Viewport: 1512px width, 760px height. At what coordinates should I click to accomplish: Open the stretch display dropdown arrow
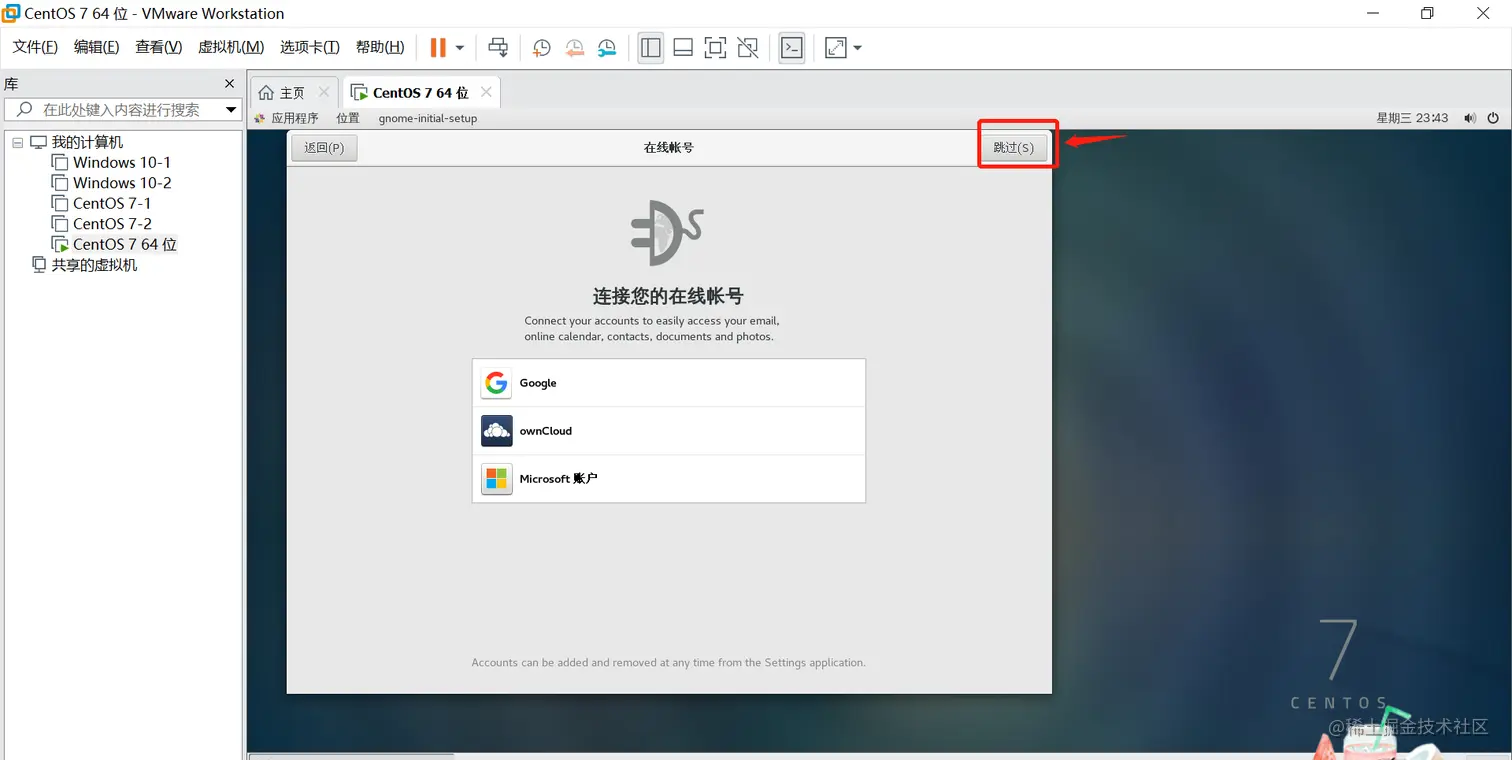[x=857, y=48]
